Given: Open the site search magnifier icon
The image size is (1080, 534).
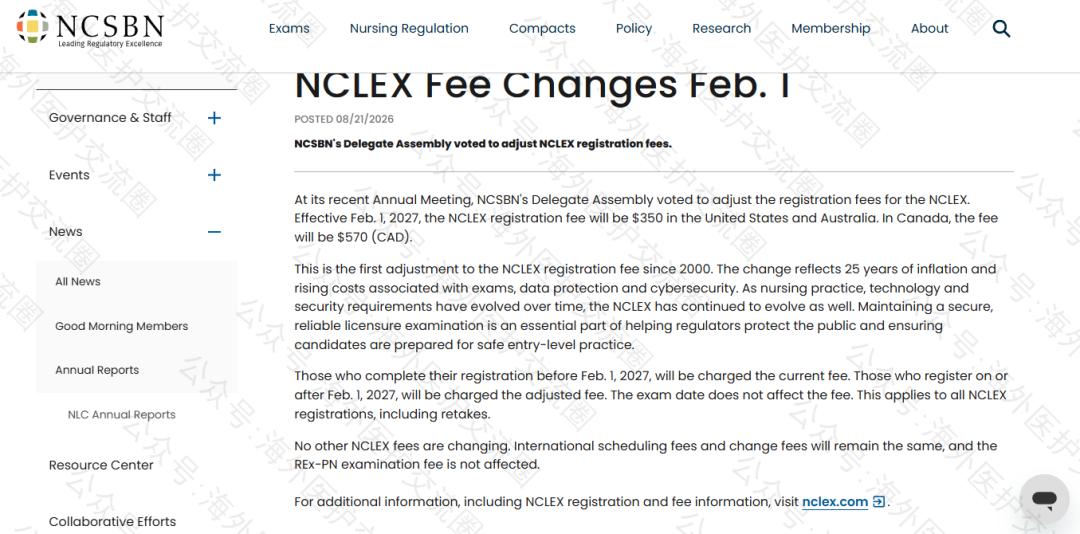Looking at the screenshot, I should (x=1001, y=29).
